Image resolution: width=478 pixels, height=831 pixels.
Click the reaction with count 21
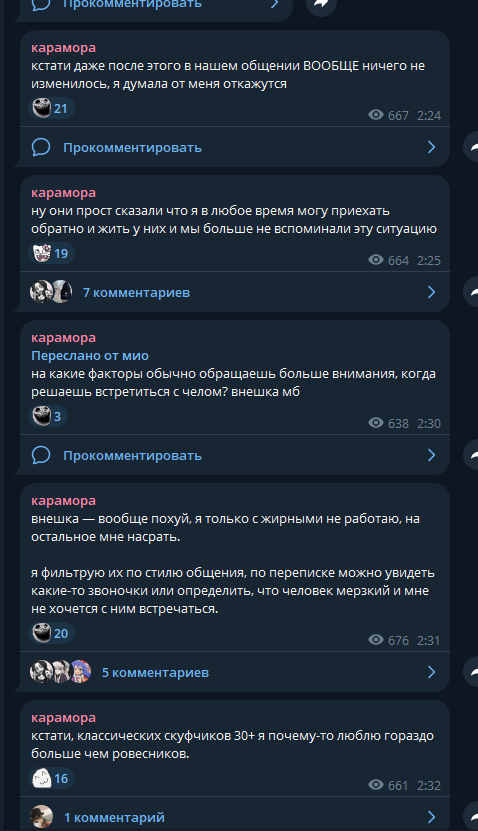51,109
